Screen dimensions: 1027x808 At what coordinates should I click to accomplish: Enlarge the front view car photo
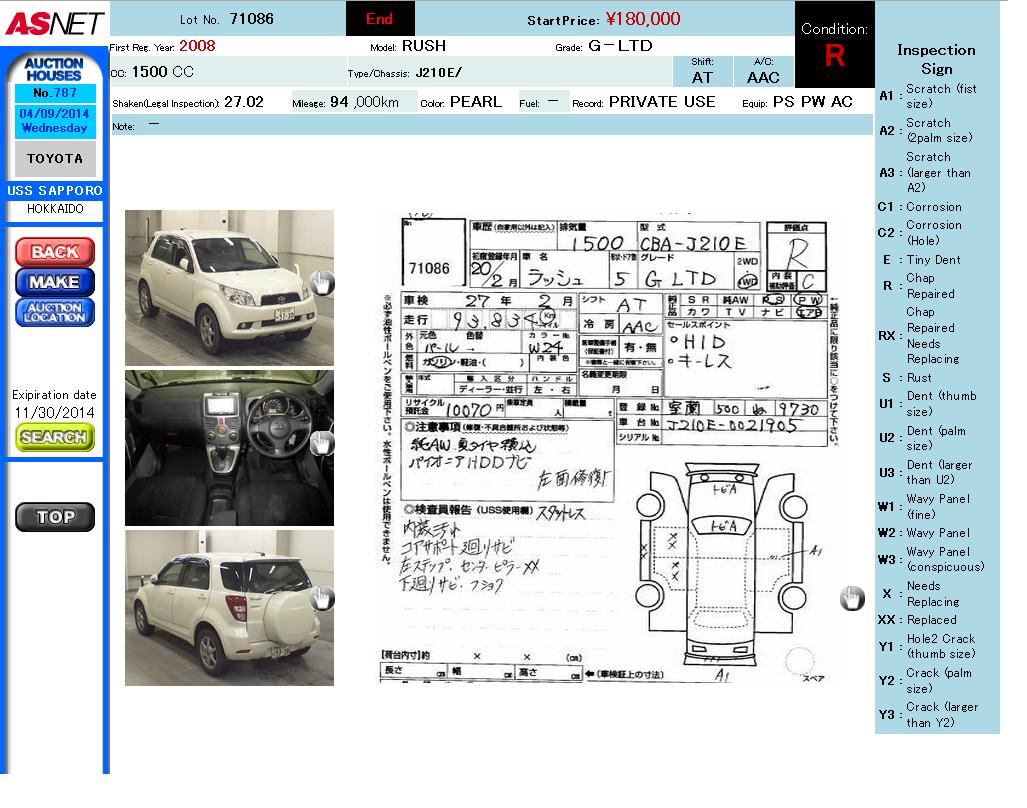[229, 287]
